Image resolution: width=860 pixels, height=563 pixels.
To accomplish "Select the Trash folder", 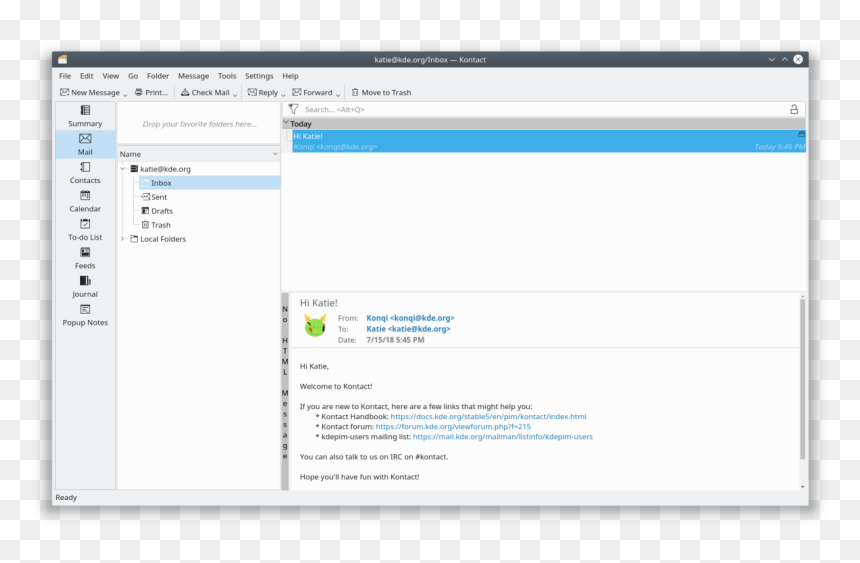I will tap(156, 225).
